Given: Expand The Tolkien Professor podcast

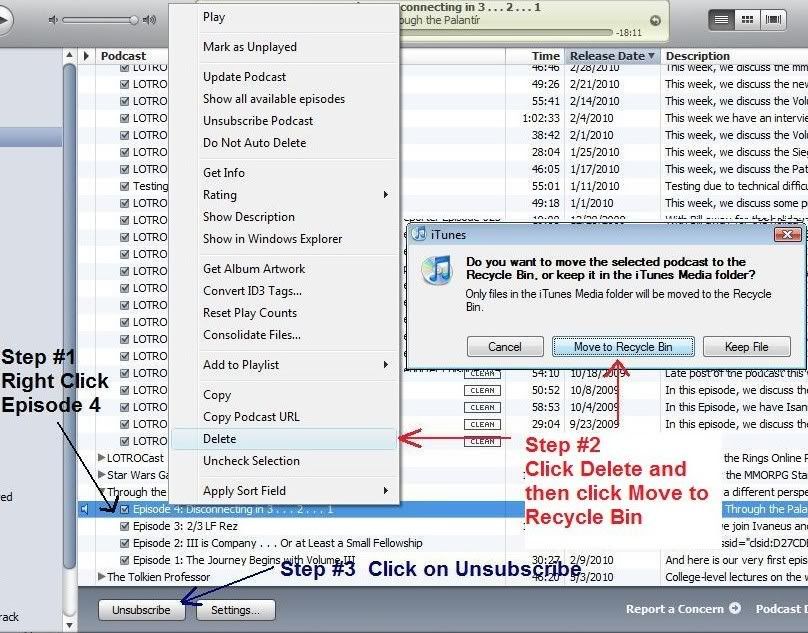Looking at the screenshot, I should pos(102,577).
